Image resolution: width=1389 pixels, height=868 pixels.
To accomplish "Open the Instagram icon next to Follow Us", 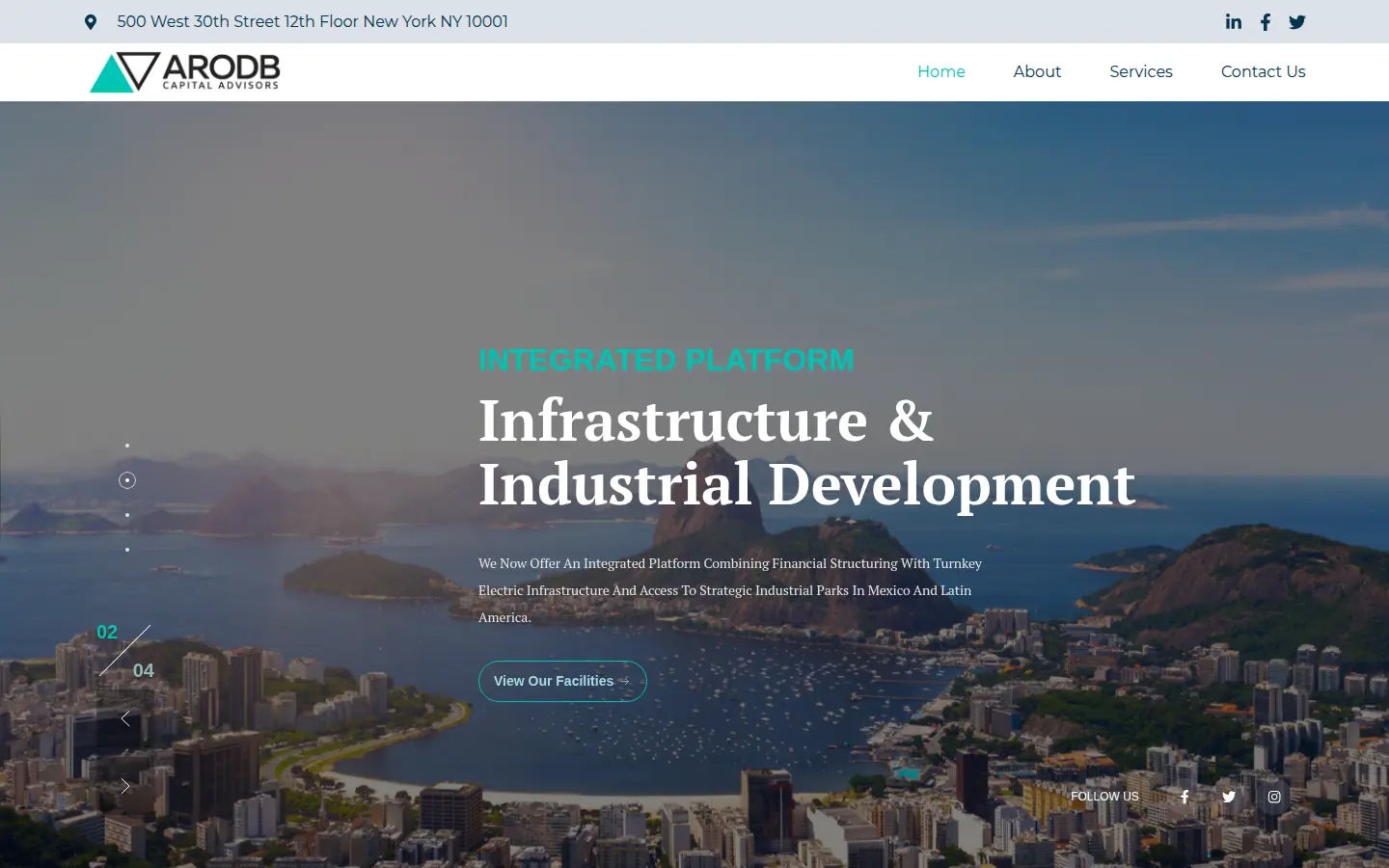I will [x=1274, y=797].
